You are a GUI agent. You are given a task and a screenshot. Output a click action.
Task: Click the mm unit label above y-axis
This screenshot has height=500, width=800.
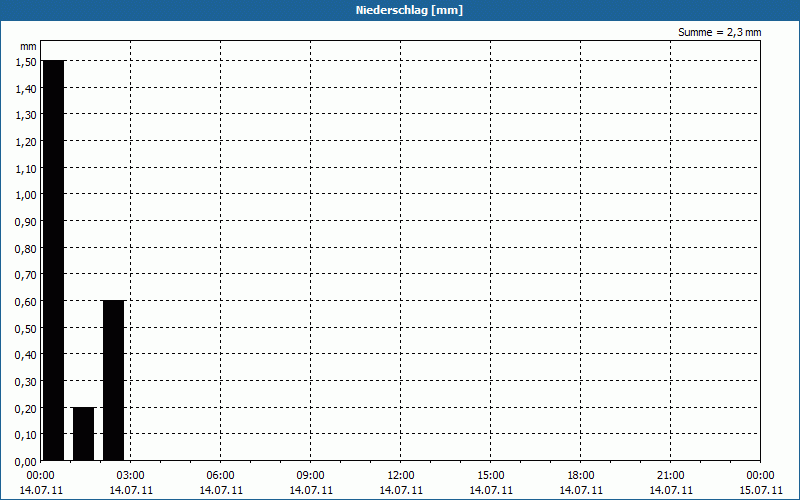click(x=28, y=46)
